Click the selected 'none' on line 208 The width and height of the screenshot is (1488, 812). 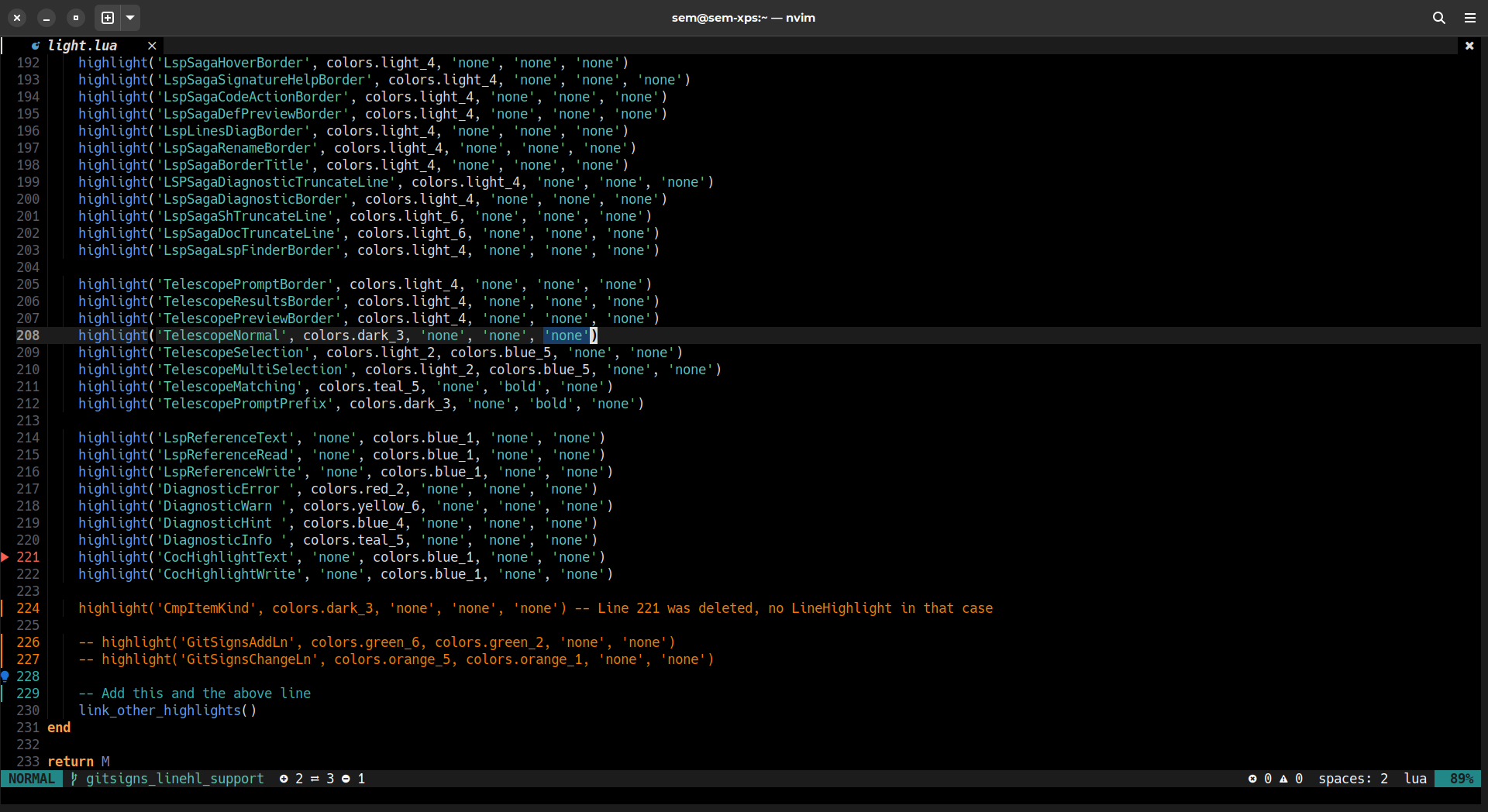click(x=567, y=335)
